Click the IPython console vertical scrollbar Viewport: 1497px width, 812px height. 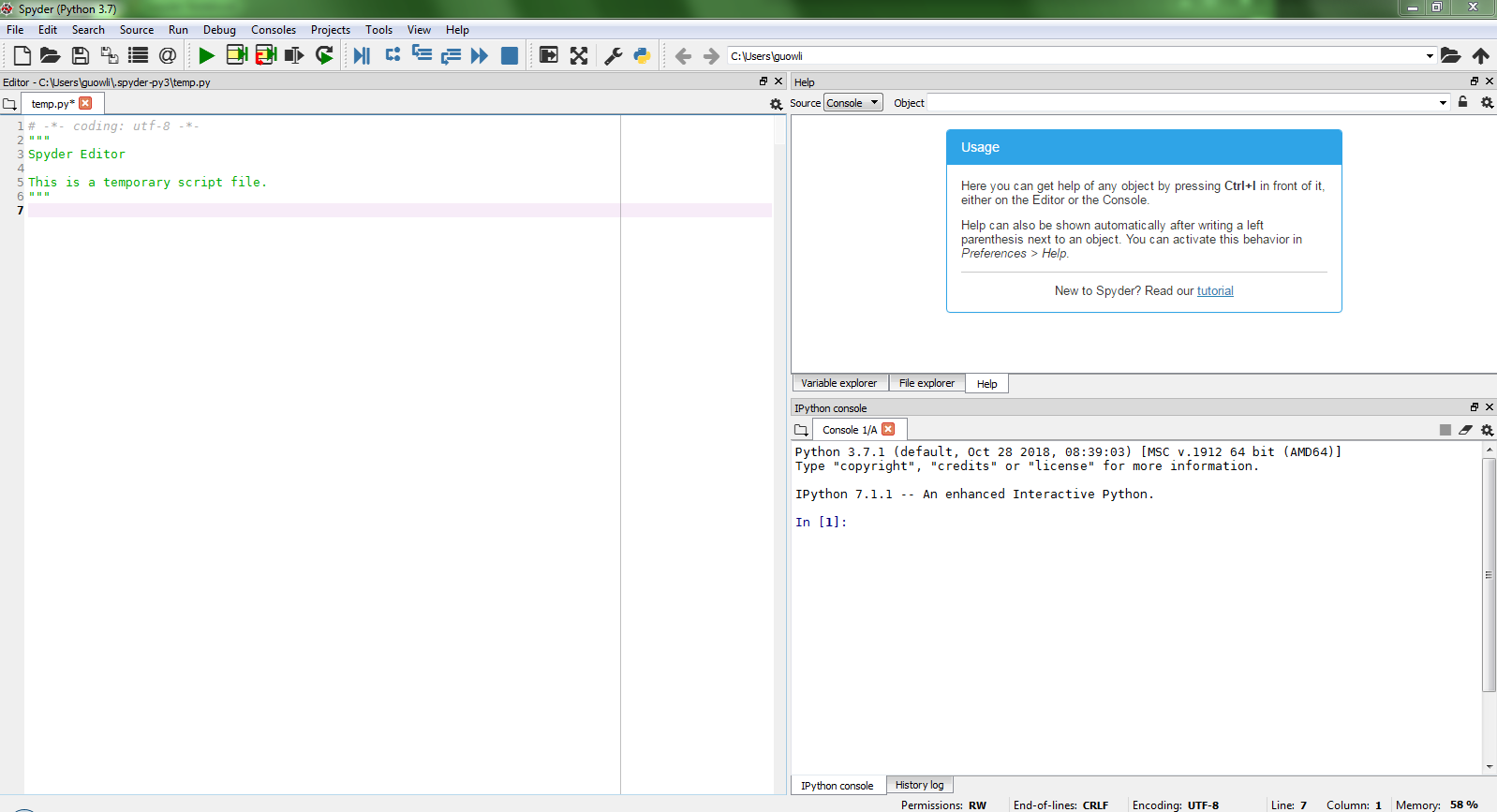click(1489, 574)
